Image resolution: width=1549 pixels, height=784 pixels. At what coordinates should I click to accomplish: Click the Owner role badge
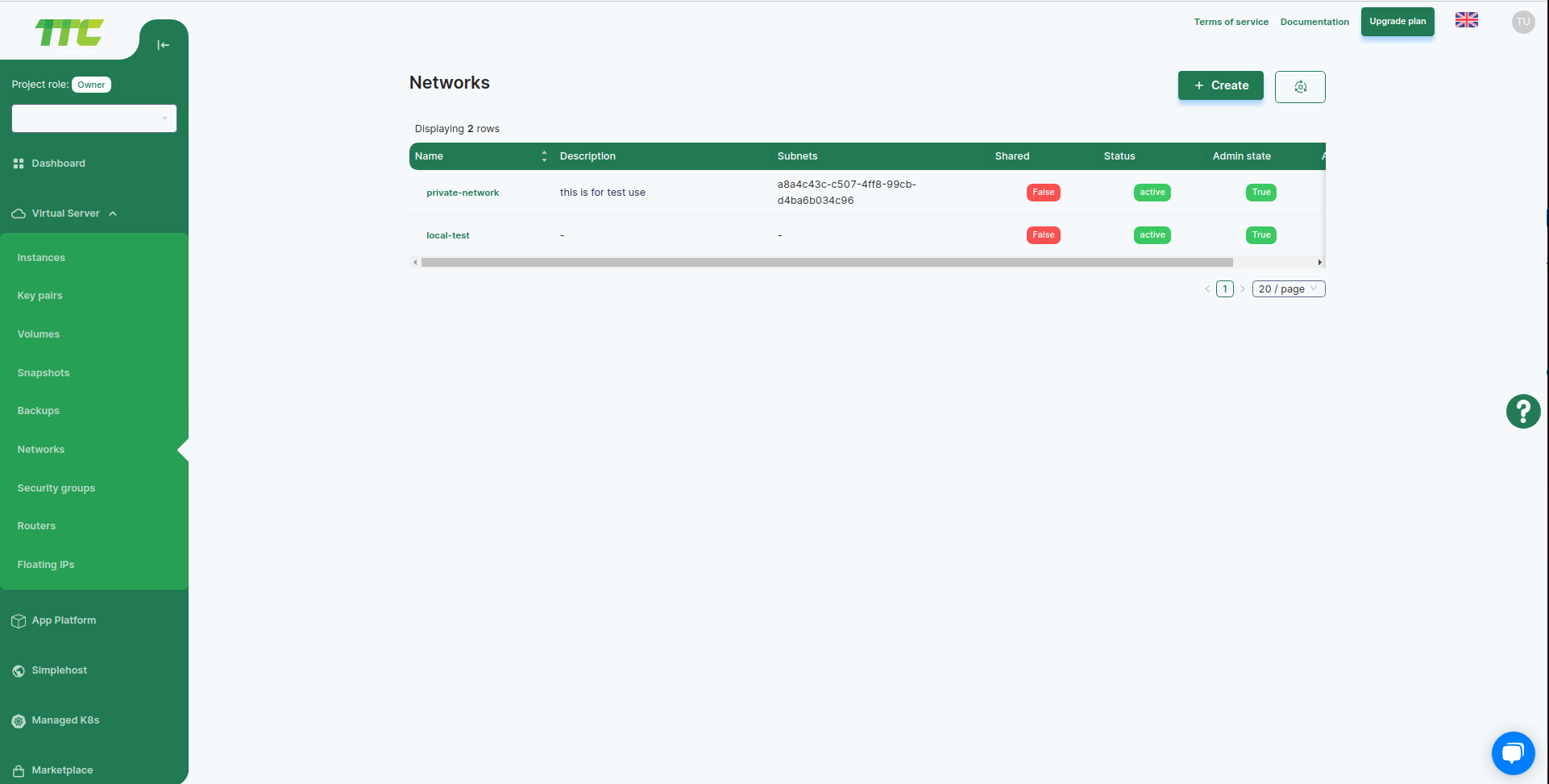91,85
